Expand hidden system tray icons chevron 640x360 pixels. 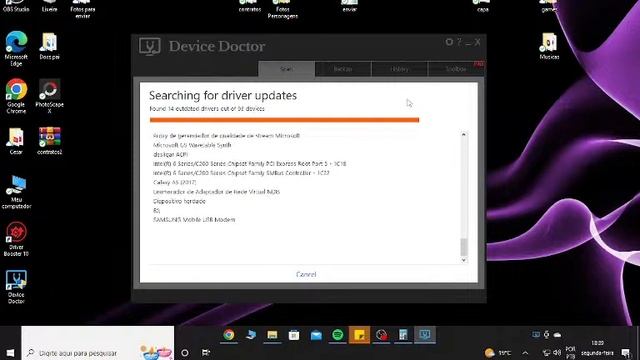click(525, 353)
